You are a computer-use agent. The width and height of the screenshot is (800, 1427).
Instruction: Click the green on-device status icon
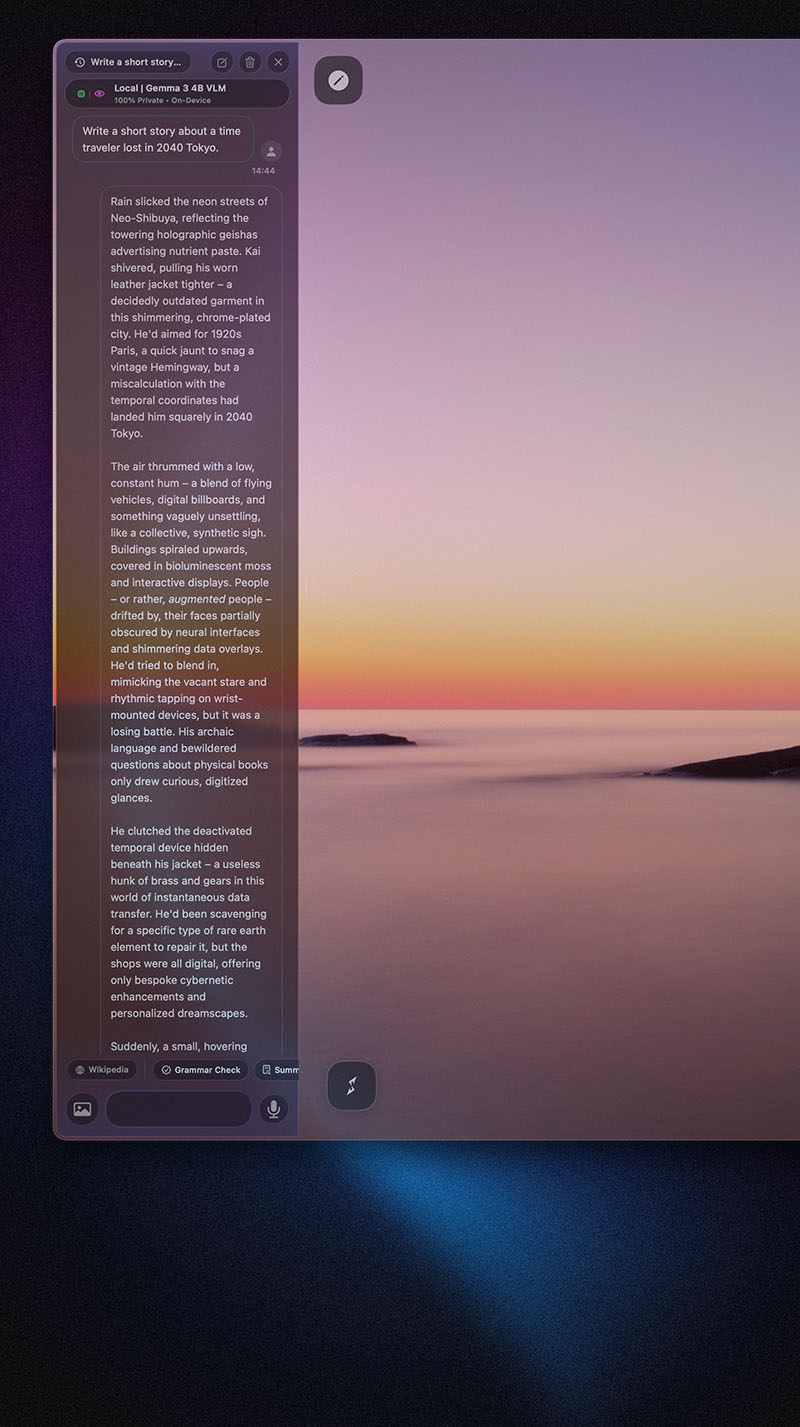pyautogui.click(x=81, y=94)
